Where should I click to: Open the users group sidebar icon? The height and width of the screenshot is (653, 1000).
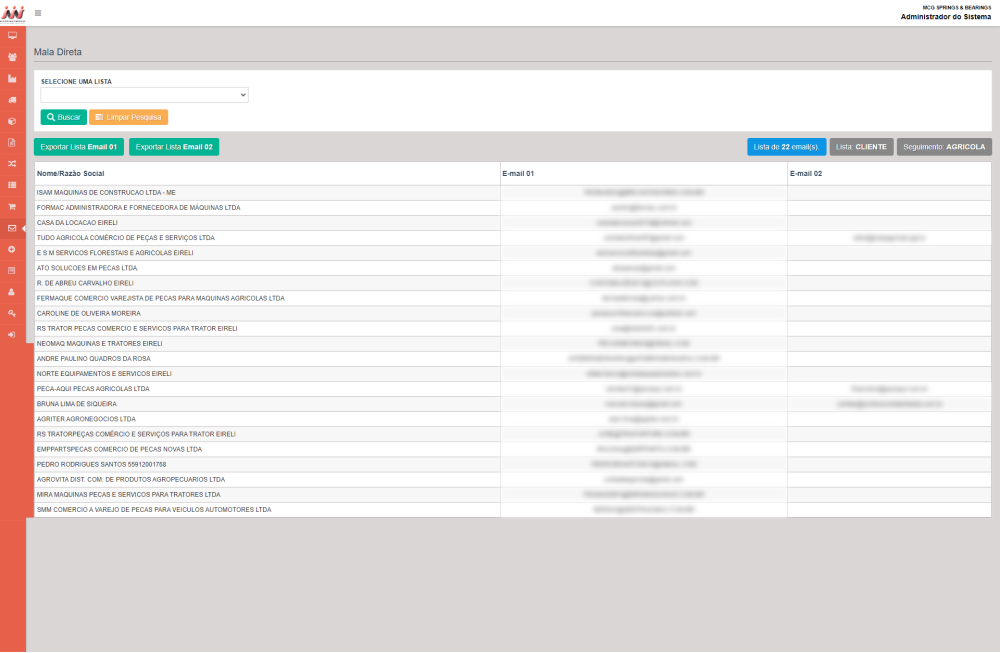click(x=12, y=57)
